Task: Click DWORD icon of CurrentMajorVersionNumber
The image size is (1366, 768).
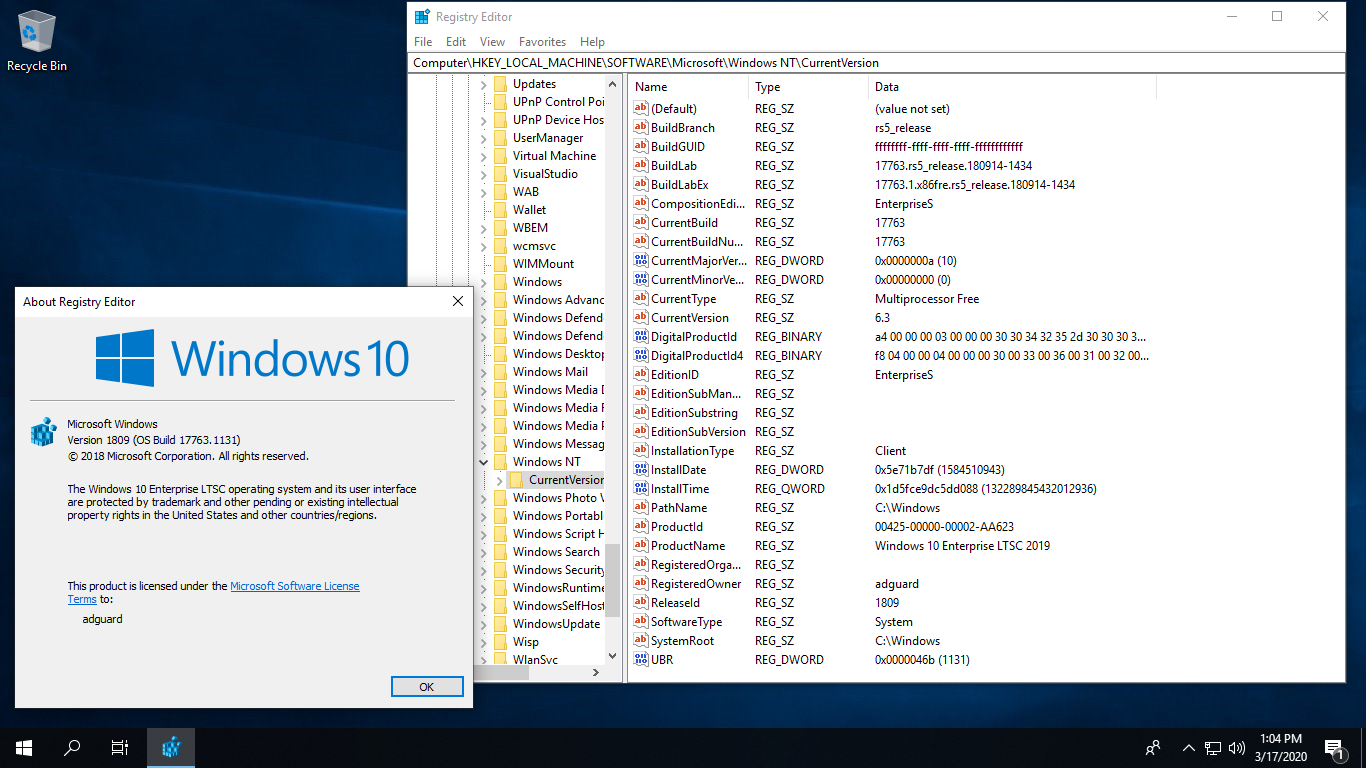Action: (x=641, y=261)
